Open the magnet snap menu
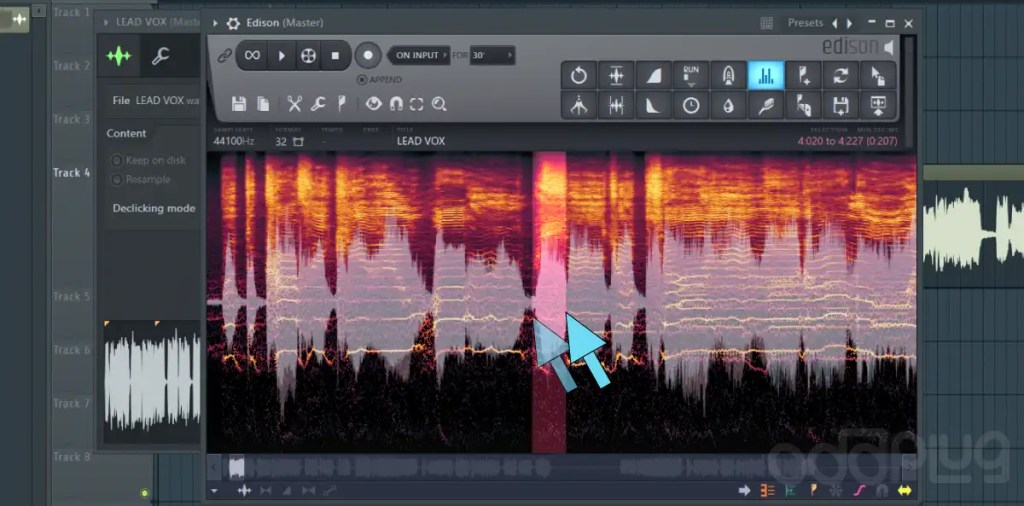 click(x=396, y=104)
